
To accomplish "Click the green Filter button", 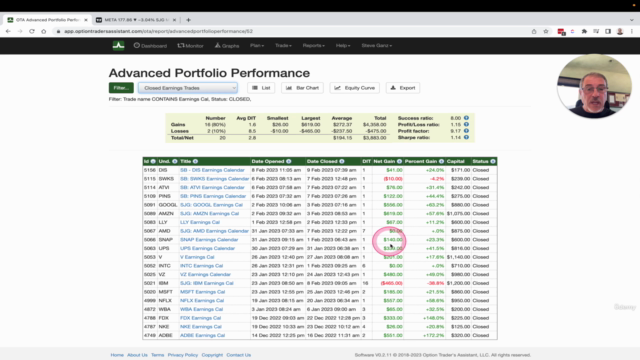I will pos(121,88).
